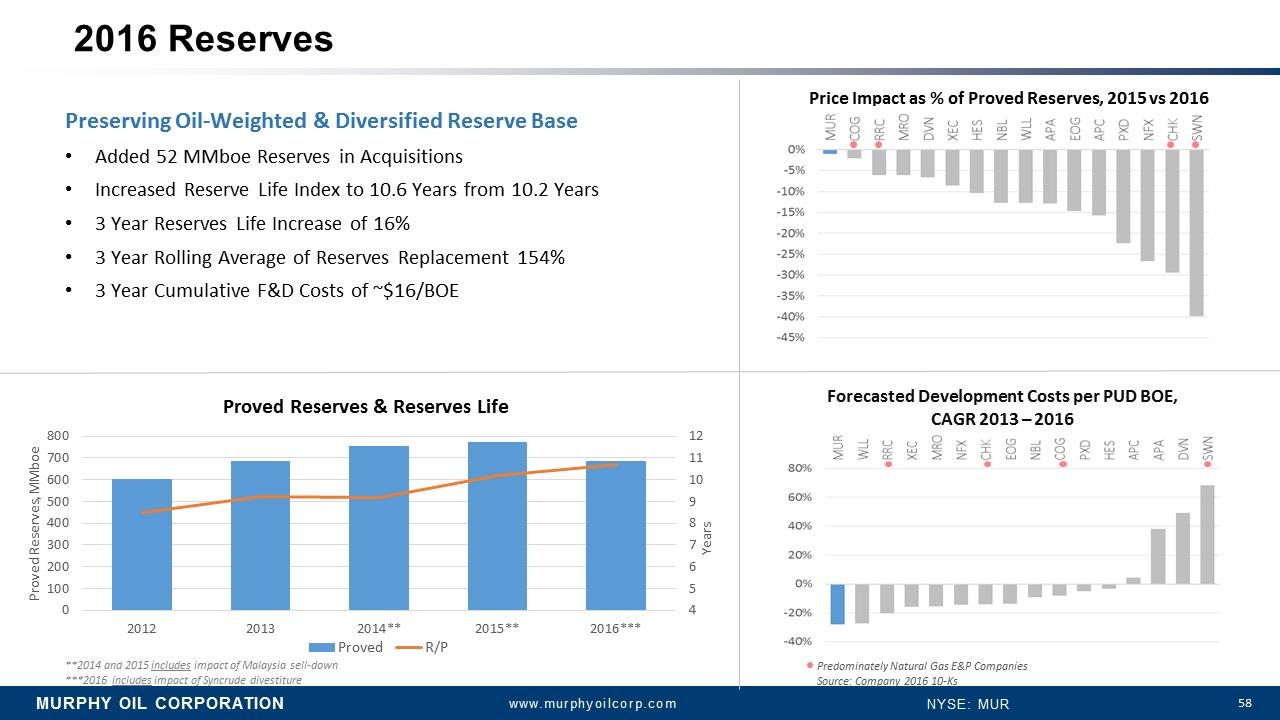Select the 2012 proved reserves bar
Image resolution: width=1280 pixels, height=720 pixels.
(142, 544)
